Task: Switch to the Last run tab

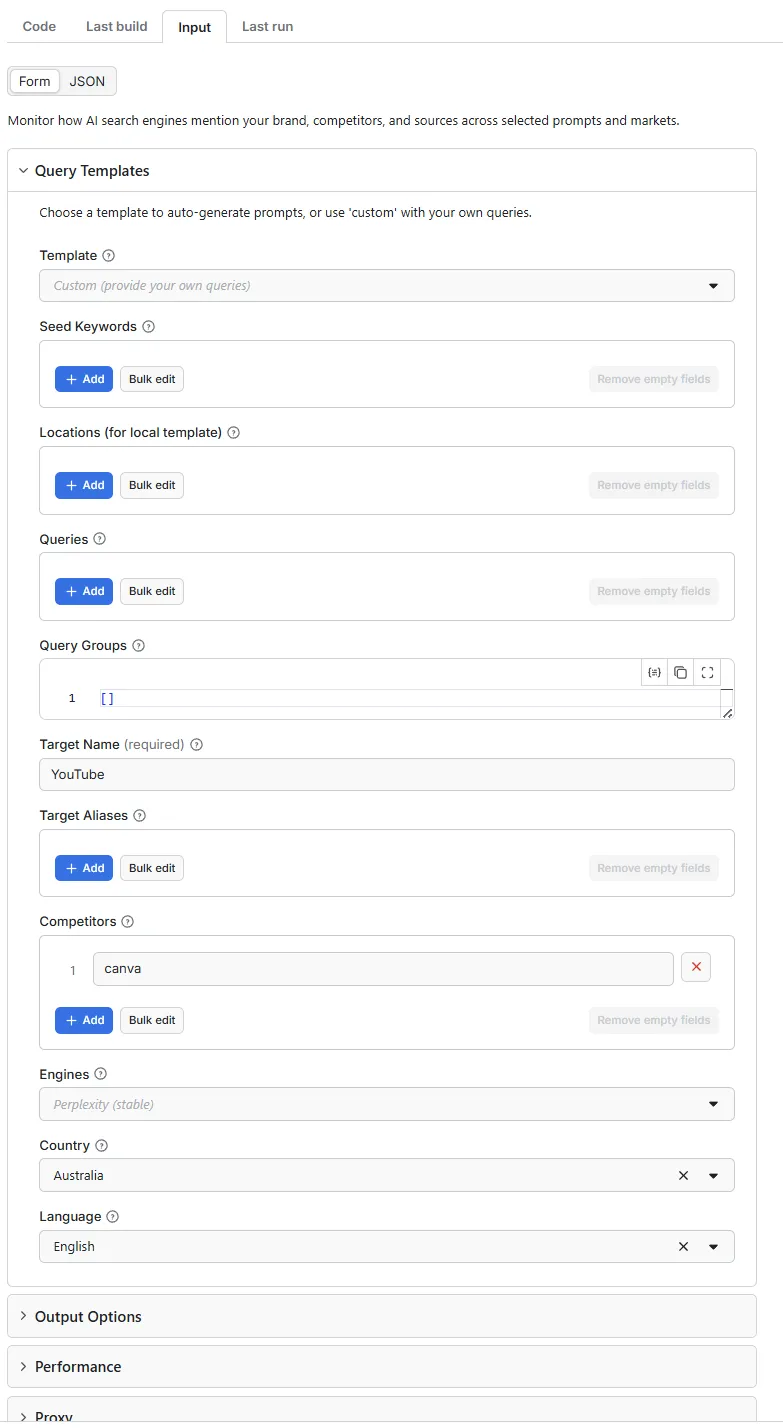Action: [267, 27]
